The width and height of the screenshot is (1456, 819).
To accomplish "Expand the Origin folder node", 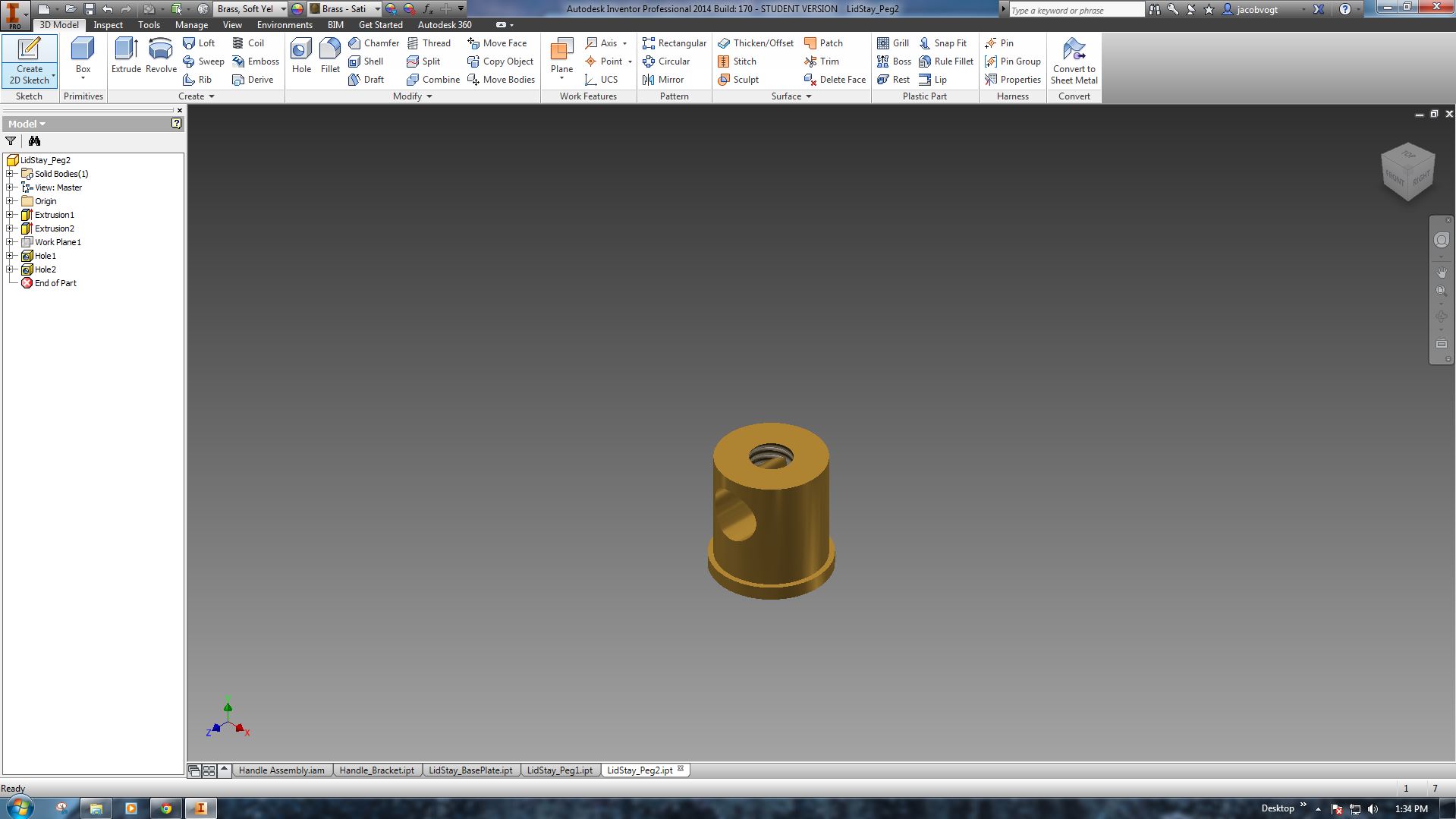I will [x=11, y=201].
